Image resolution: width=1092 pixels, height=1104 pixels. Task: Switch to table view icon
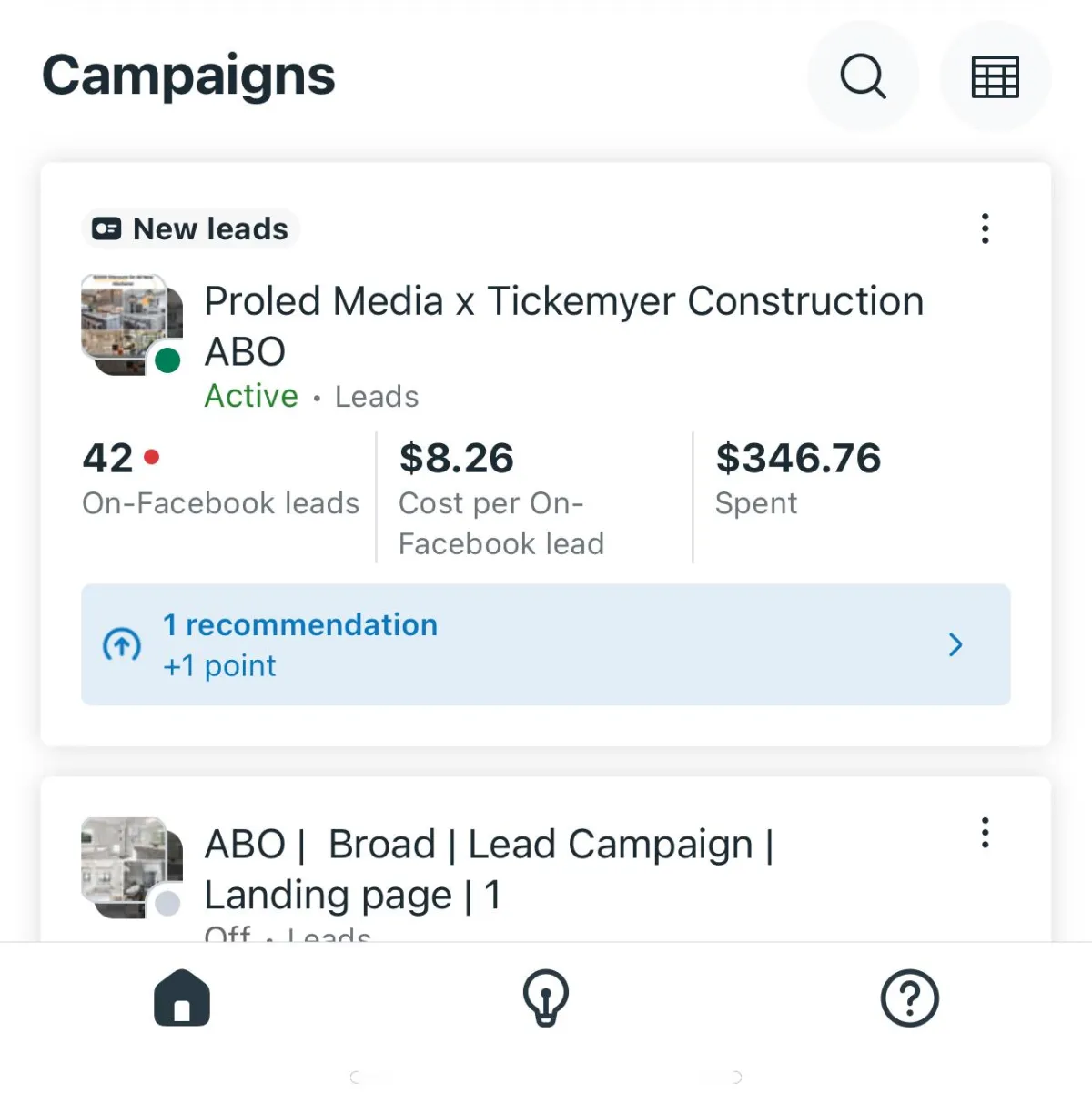(x=995, y=76)
